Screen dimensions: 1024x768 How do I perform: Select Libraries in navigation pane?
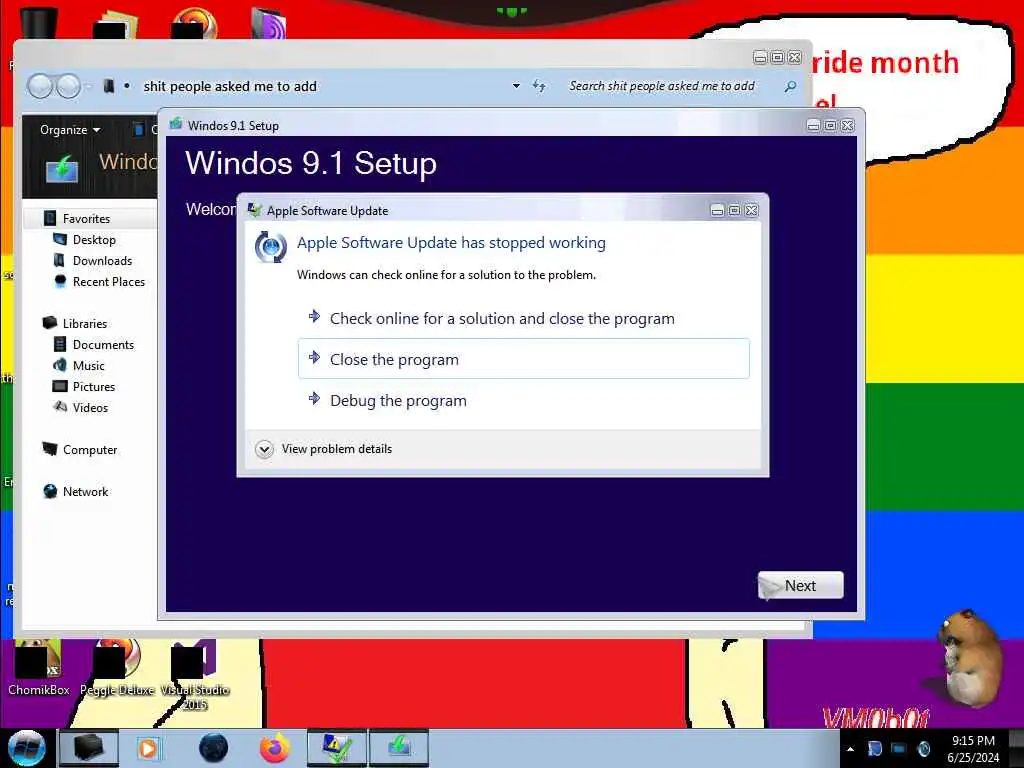coord(85,323)
